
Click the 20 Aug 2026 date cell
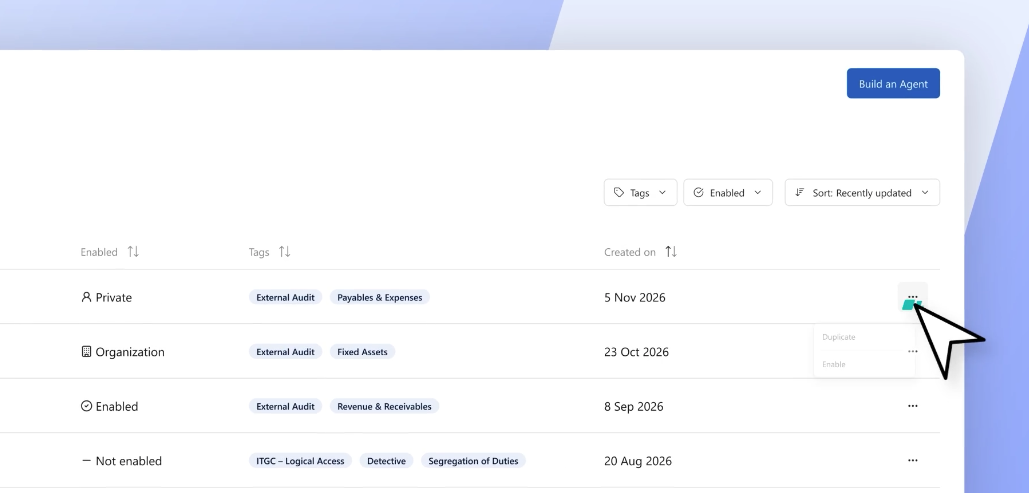click(x=638, y=461)
